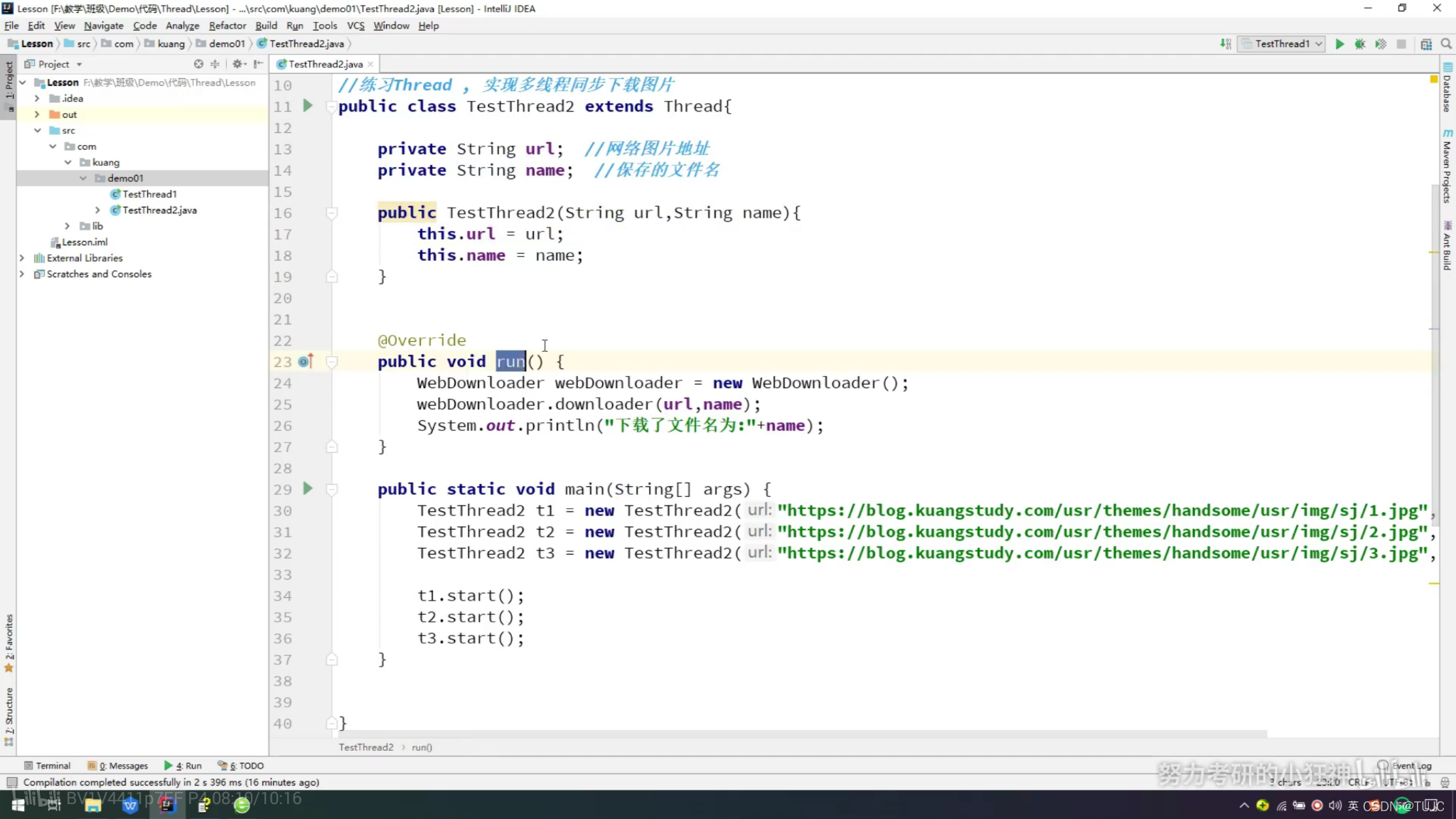Click run() in the editor breadcrumb bar
Viewport: 1456px width, 819px height.
pos(422,747)
